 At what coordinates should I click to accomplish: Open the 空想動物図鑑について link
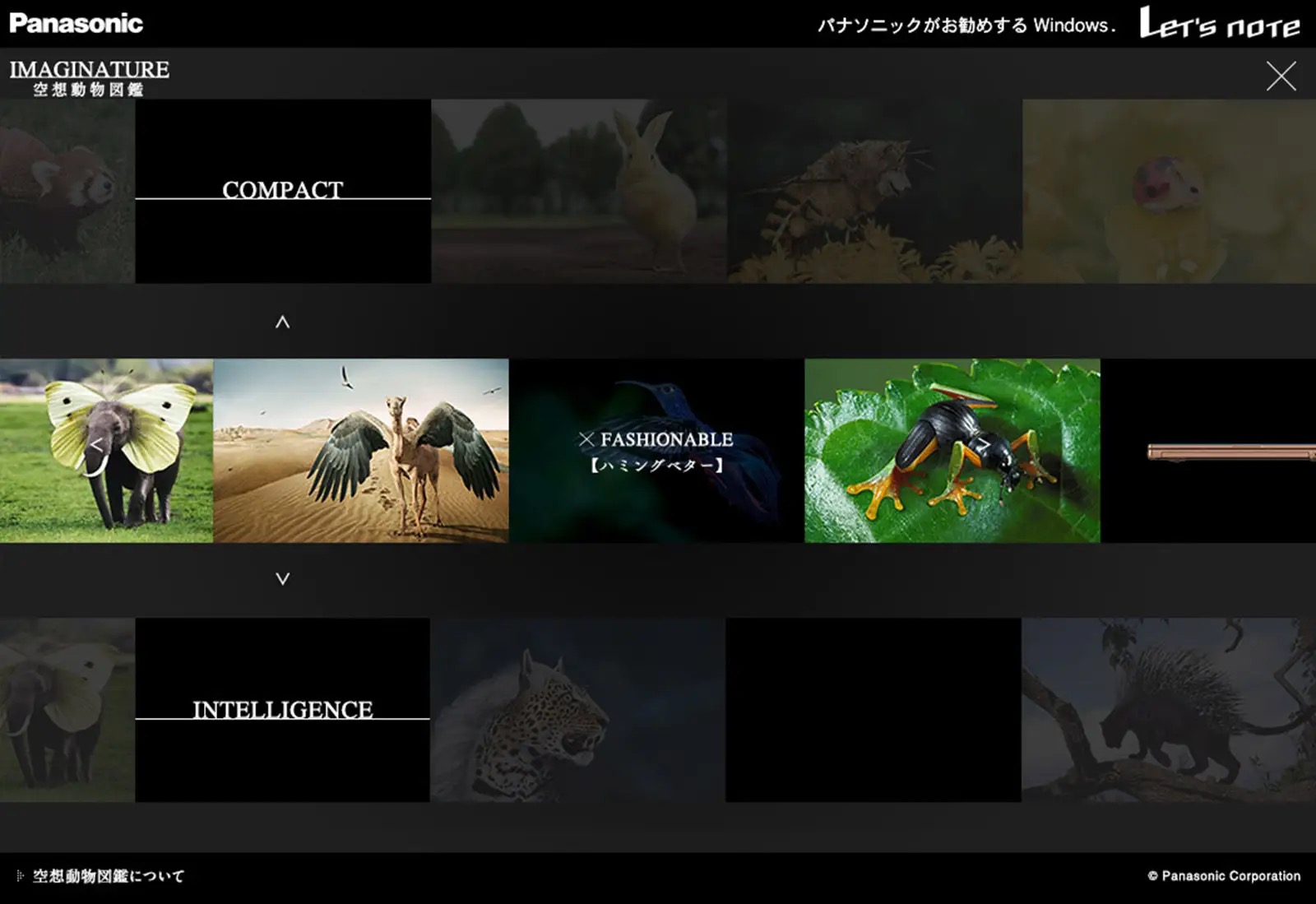108,876
